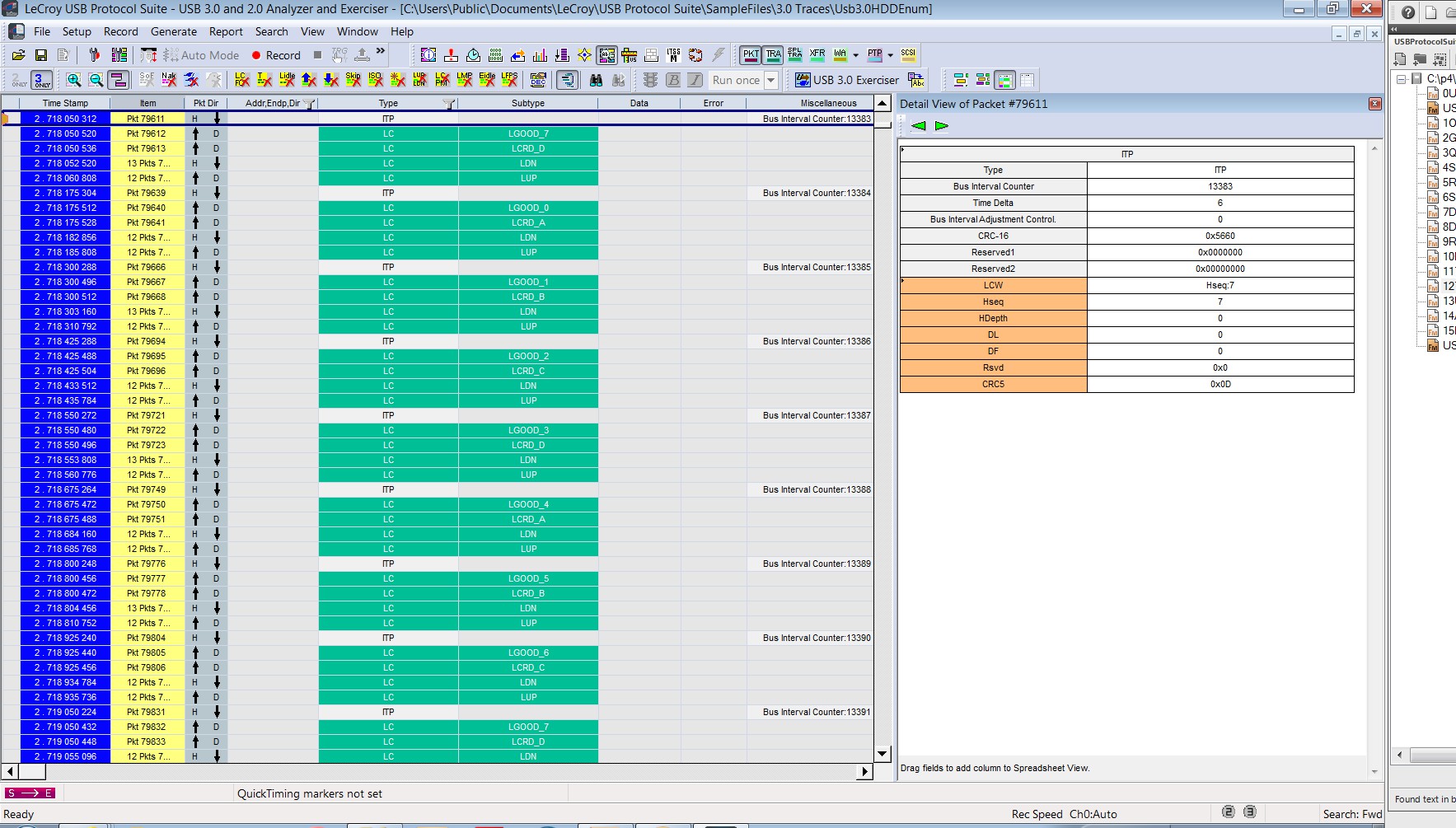Click the Zoom In magnifier icon

74,80
